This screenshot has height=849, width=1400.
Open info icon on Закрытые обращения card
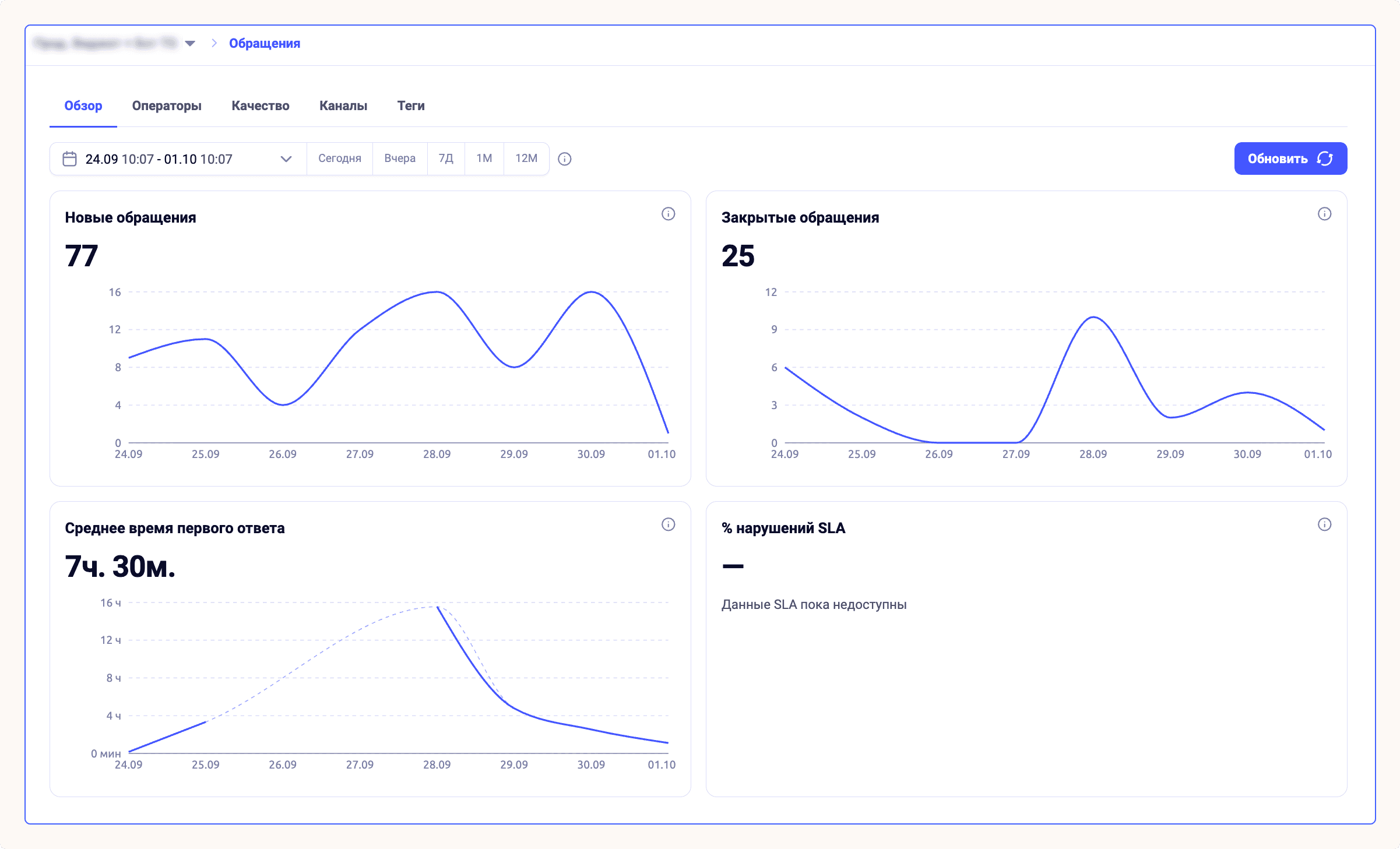point(1324,214)
